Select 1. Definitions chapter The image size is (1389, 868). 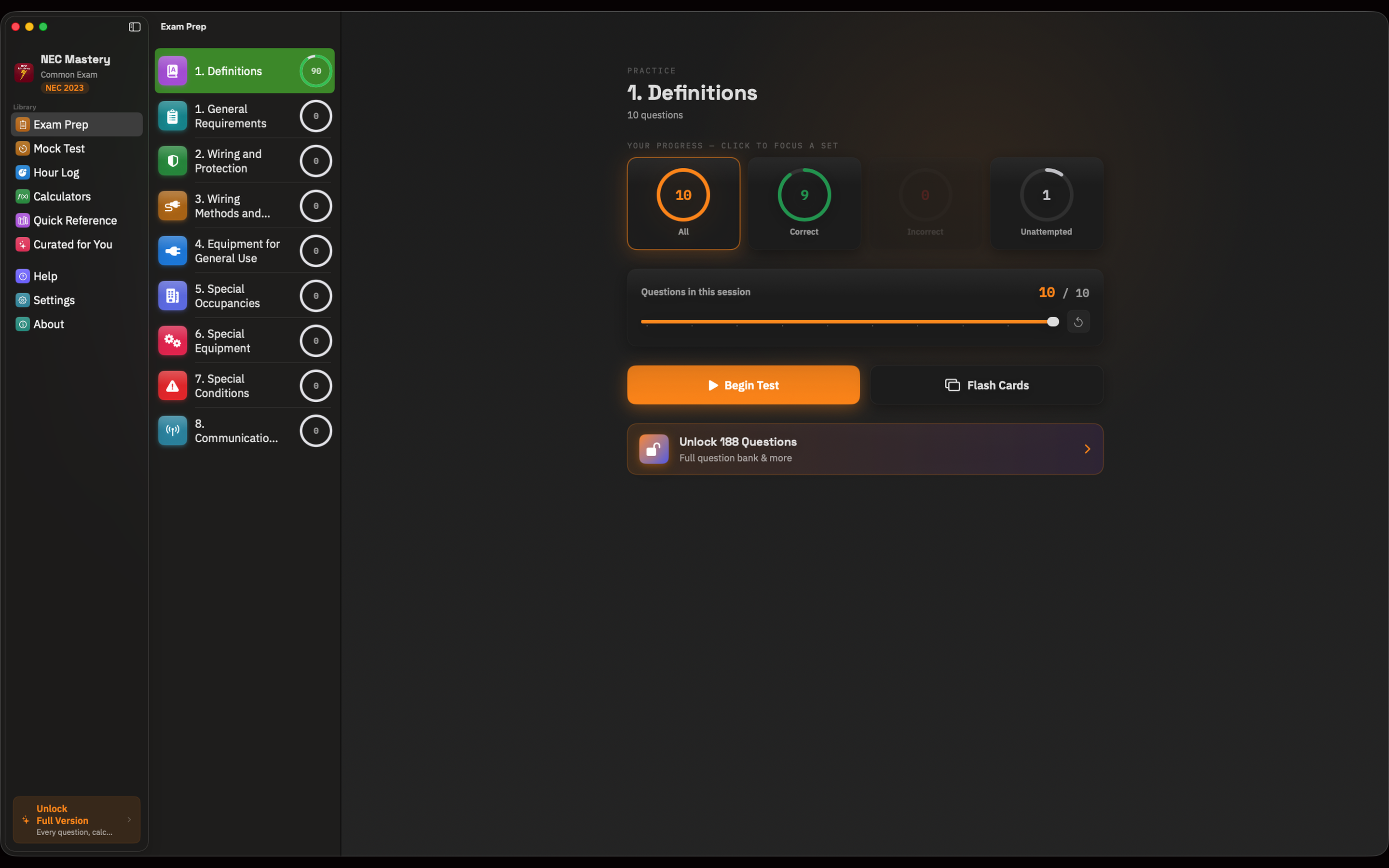[245, 71]
